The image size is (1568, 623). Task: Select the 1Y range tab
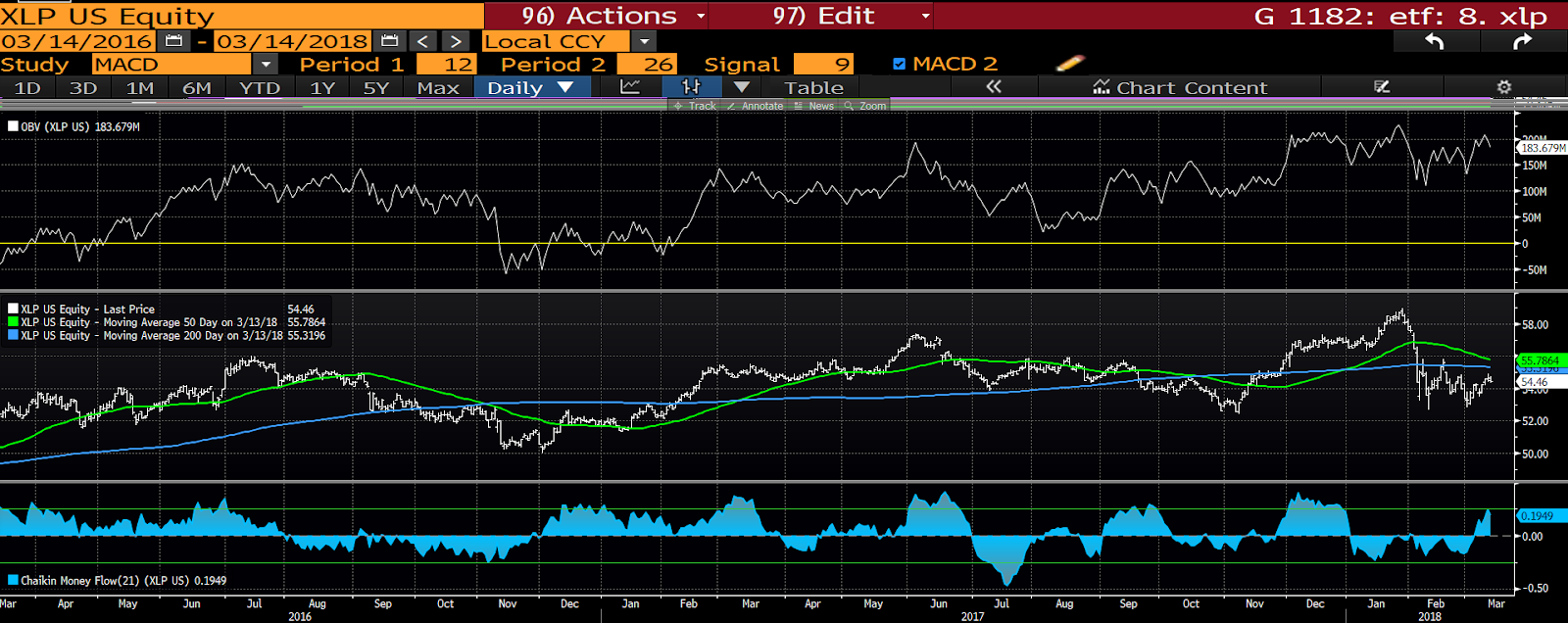pyautogui.click(x=322, y=87)
